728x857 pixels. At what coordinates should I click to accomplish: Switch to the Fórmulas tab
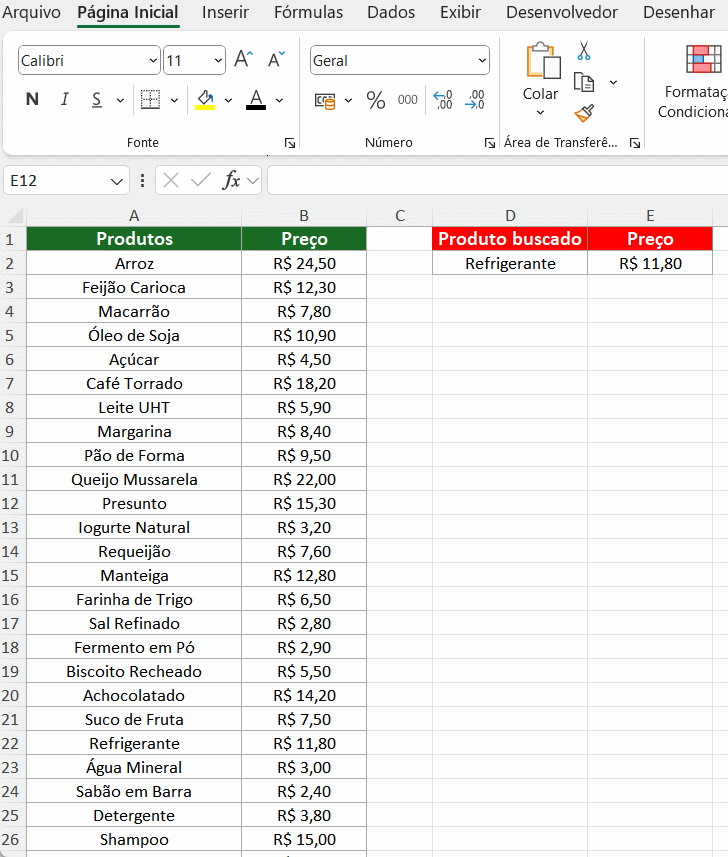[x=308, y=13]
